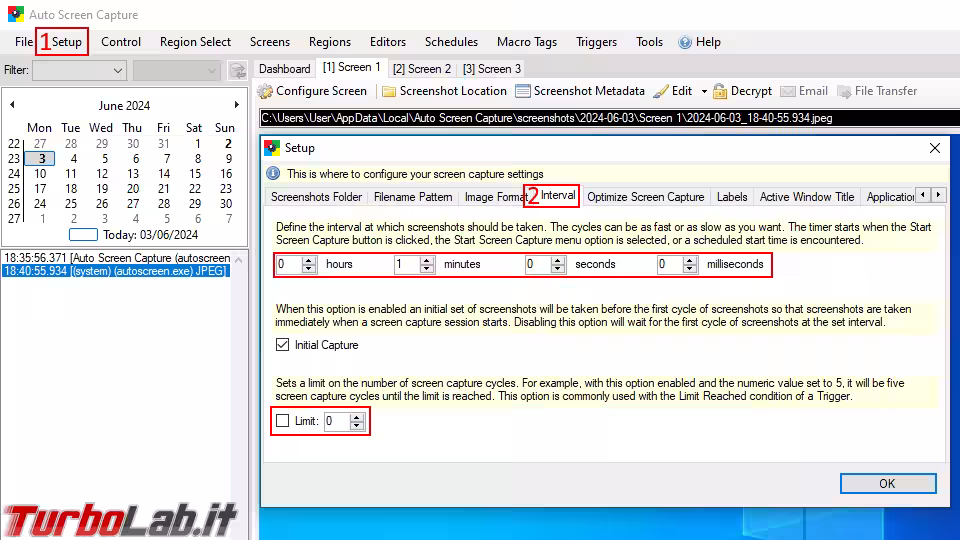960x540 pixels.
Task: Click the minutes input field
Action: tap(407, 264)
